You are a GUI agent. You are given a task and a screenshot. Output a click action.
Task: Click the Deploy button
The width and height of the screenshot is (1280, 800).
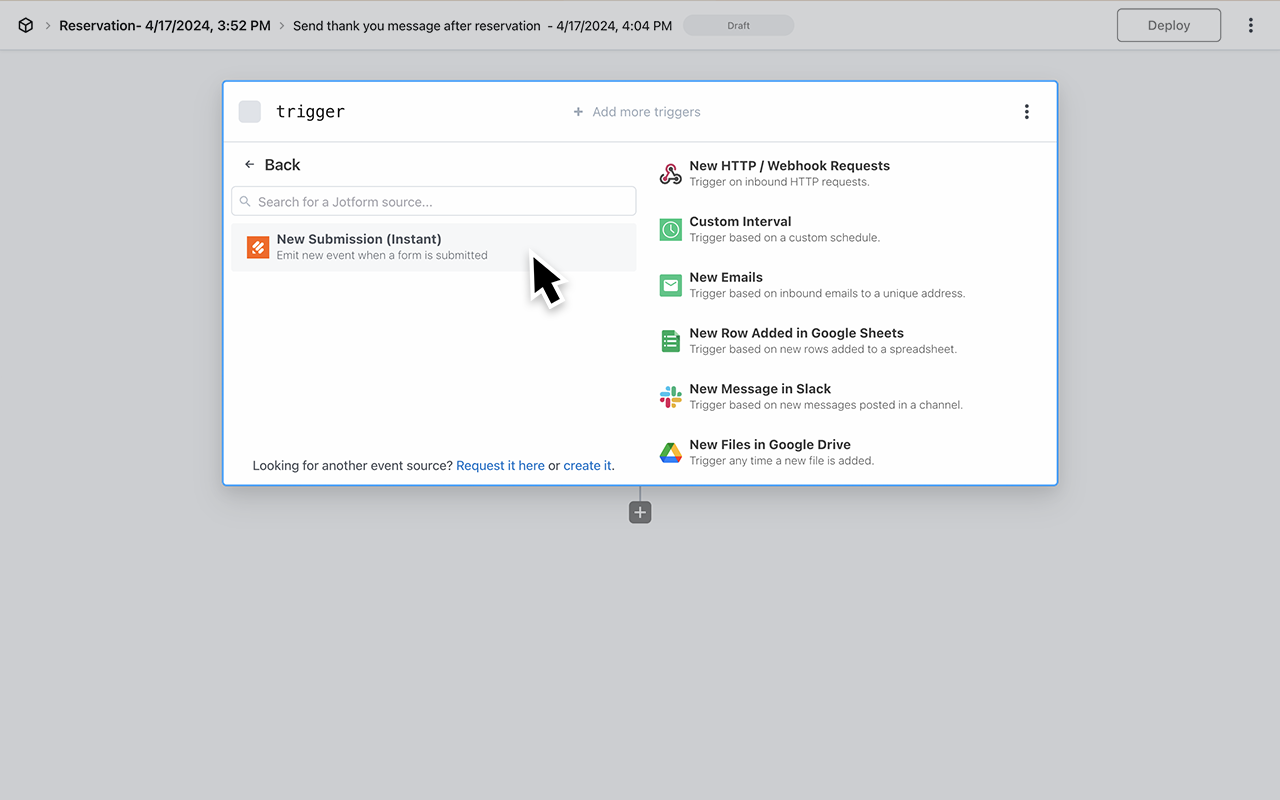pos(1168,25)
